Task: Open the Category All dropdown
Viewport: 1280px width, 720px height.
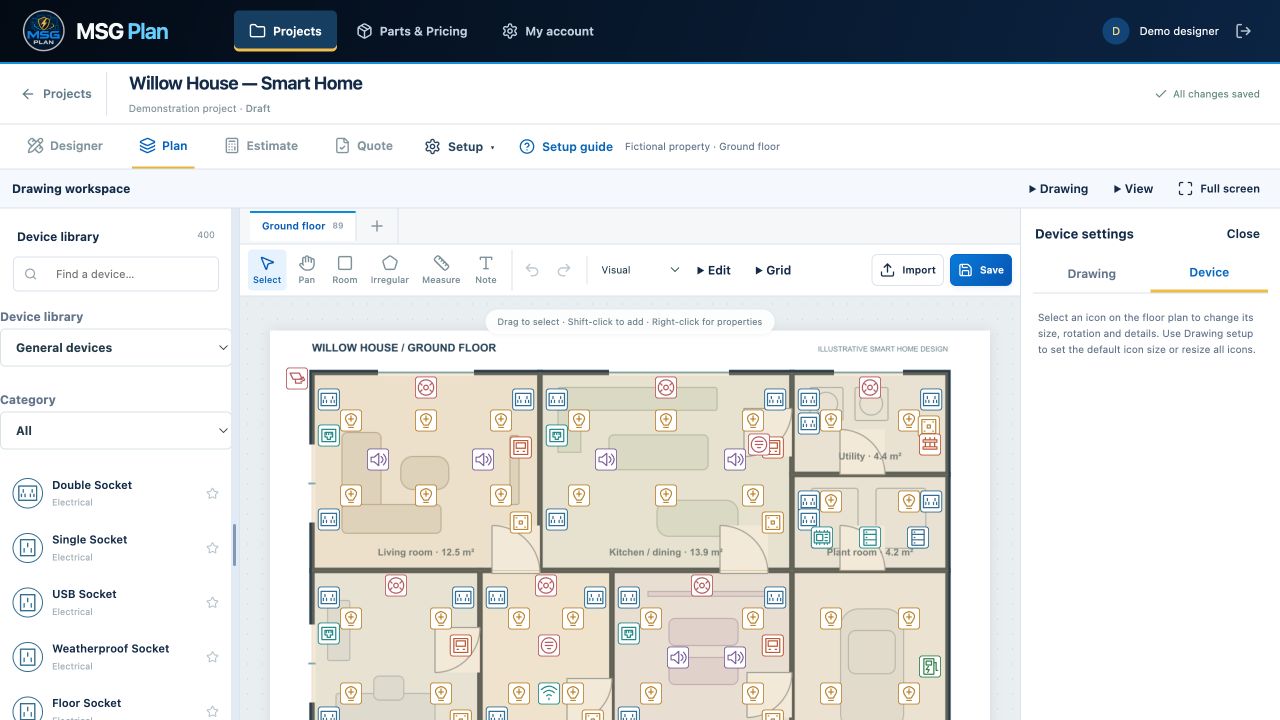Action: [x=116, y=431]
